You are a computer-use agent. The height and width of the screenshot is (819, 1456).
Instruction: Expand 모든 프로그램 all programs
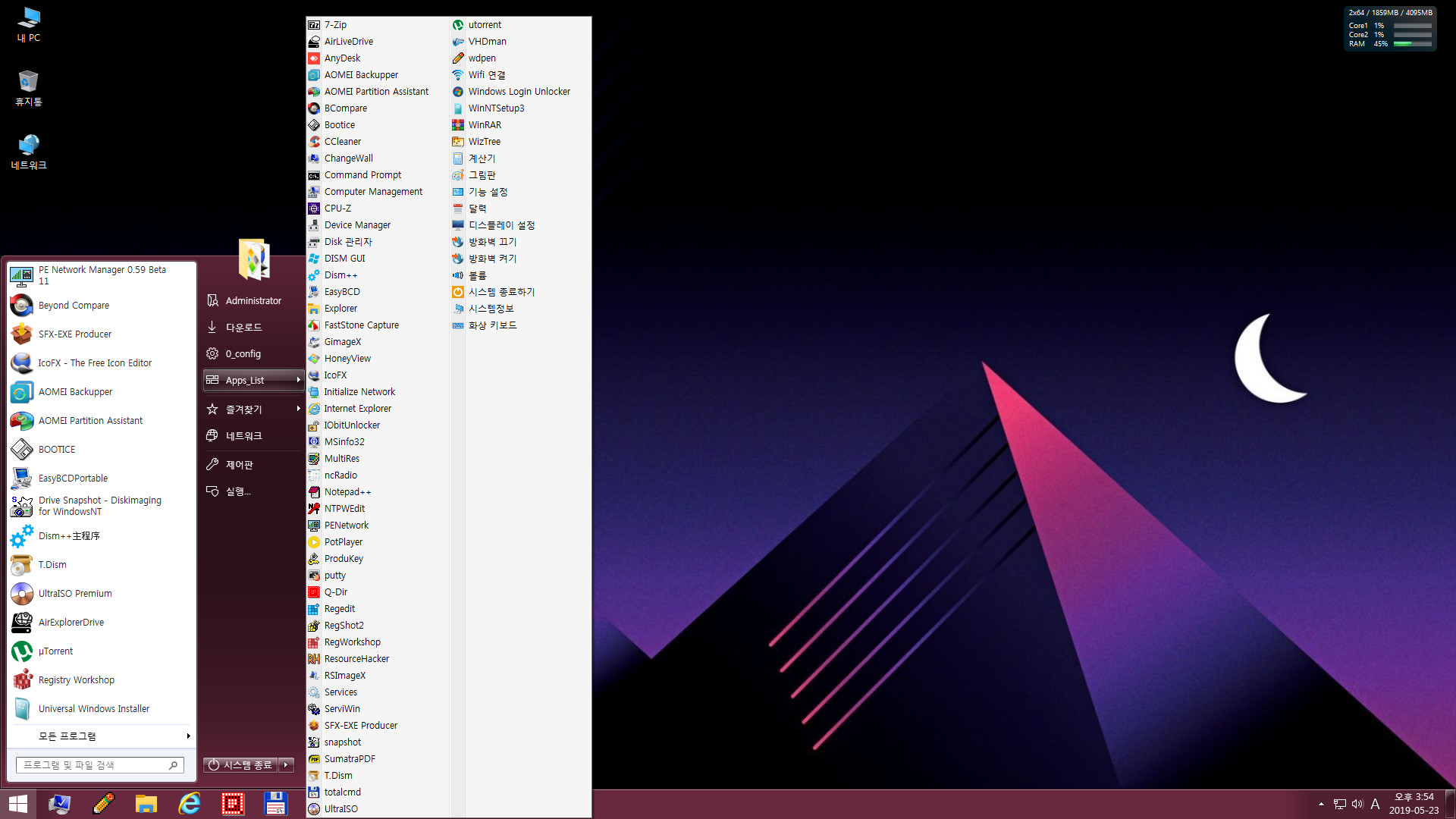(102, 736)
